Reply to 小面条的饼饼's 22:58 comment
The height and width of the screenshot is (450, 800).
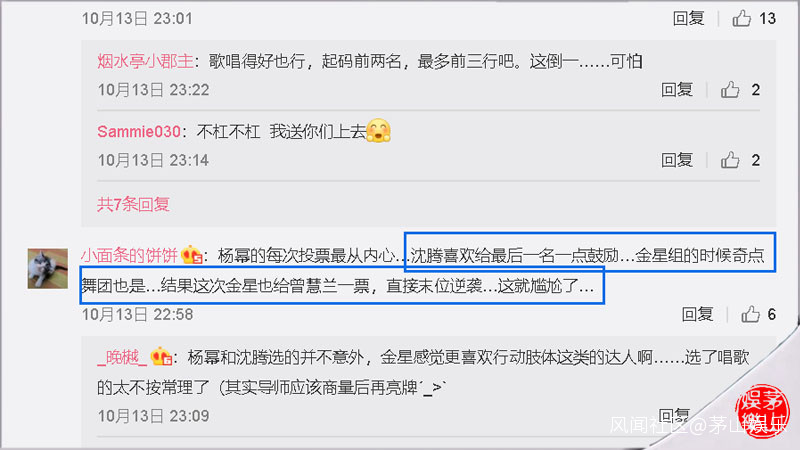pos(697,314)
